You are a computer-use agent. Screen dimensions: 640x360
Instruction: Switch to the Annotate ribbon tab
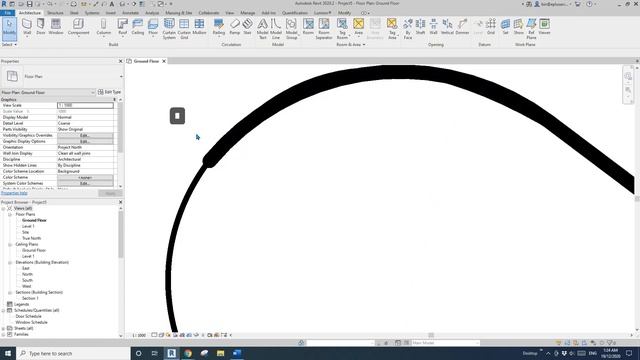click(130, 13)
